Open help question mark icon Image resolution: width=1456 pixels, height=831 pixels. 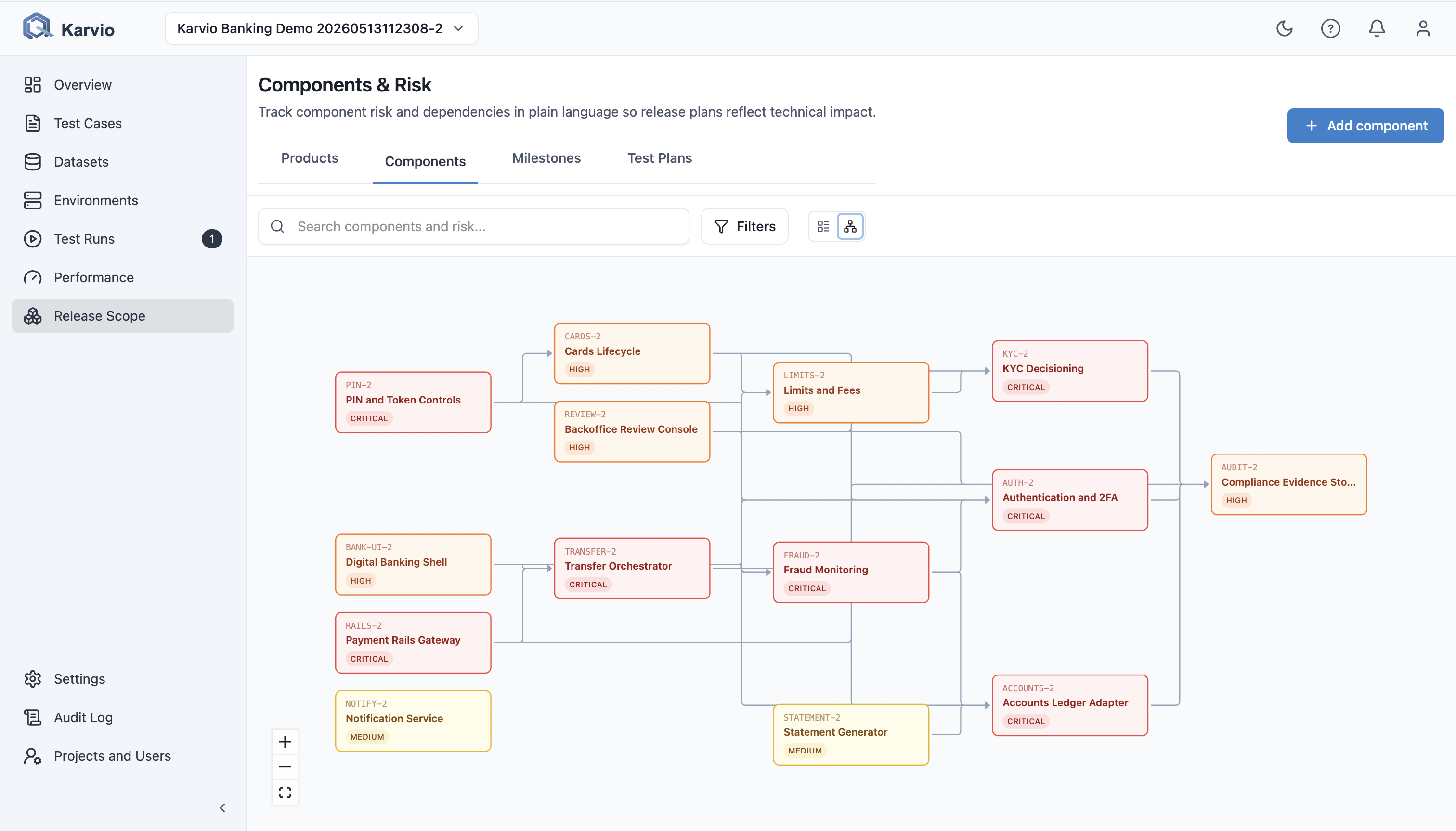coord(1330,28)
